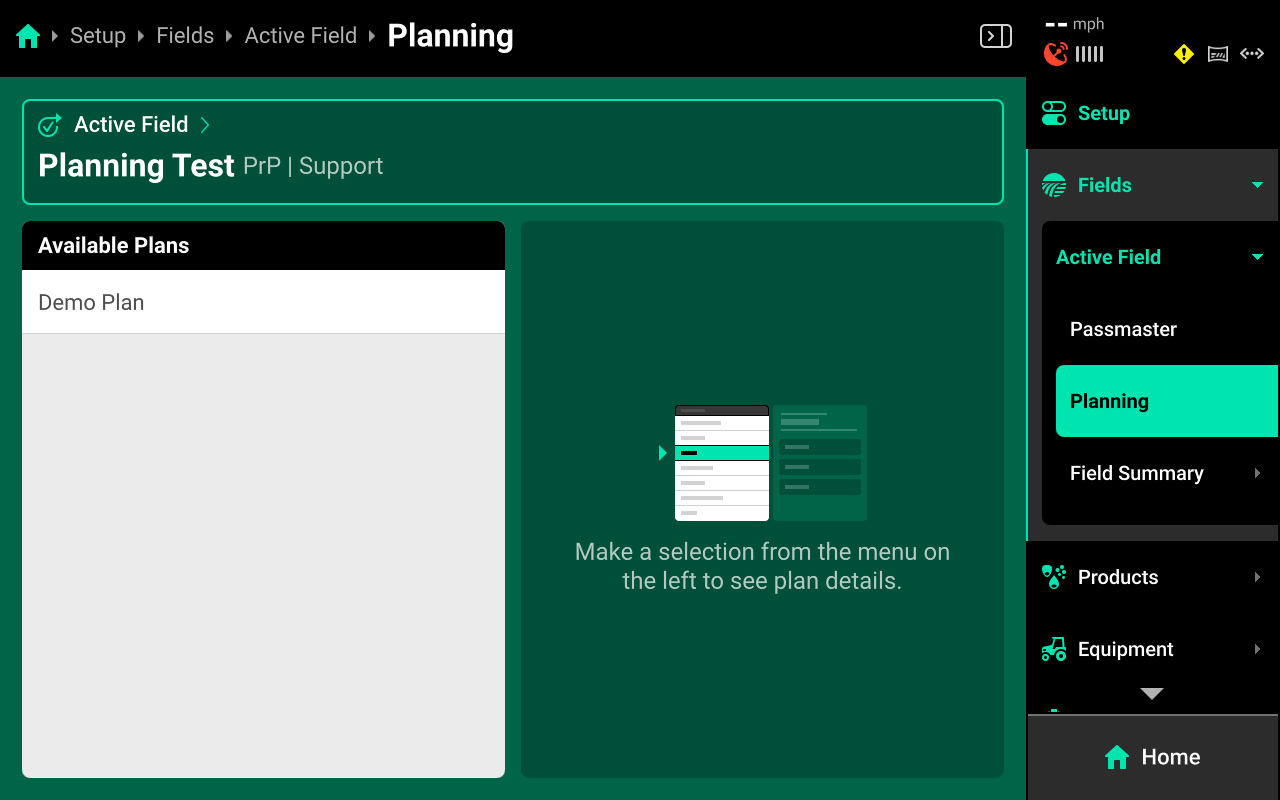Click the Products droplet icon
The image size is (1280, 800).
[x=1054, y=577]
